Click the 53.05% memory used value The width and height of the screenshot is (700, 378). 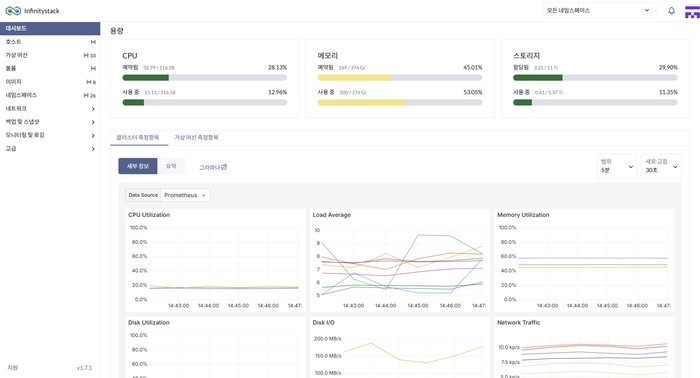point(473,92)
